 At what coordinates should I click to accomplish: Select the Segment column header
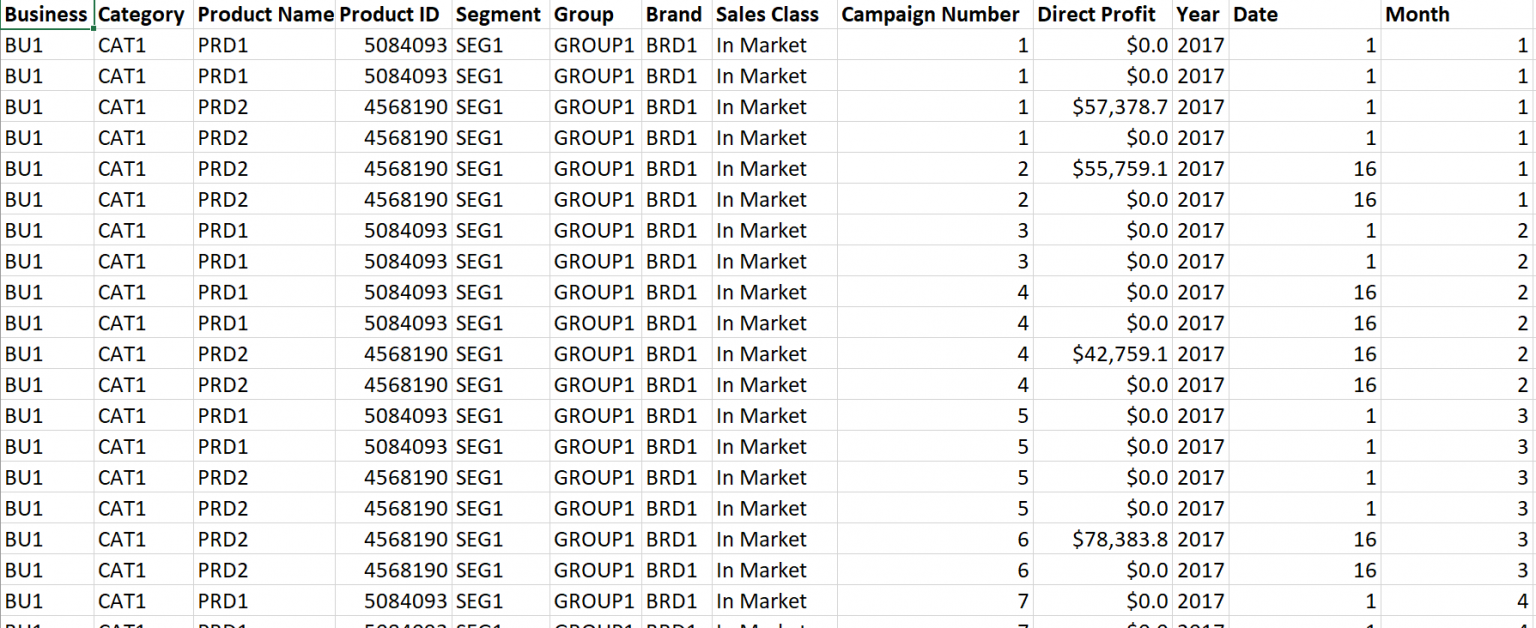(498, 14)
